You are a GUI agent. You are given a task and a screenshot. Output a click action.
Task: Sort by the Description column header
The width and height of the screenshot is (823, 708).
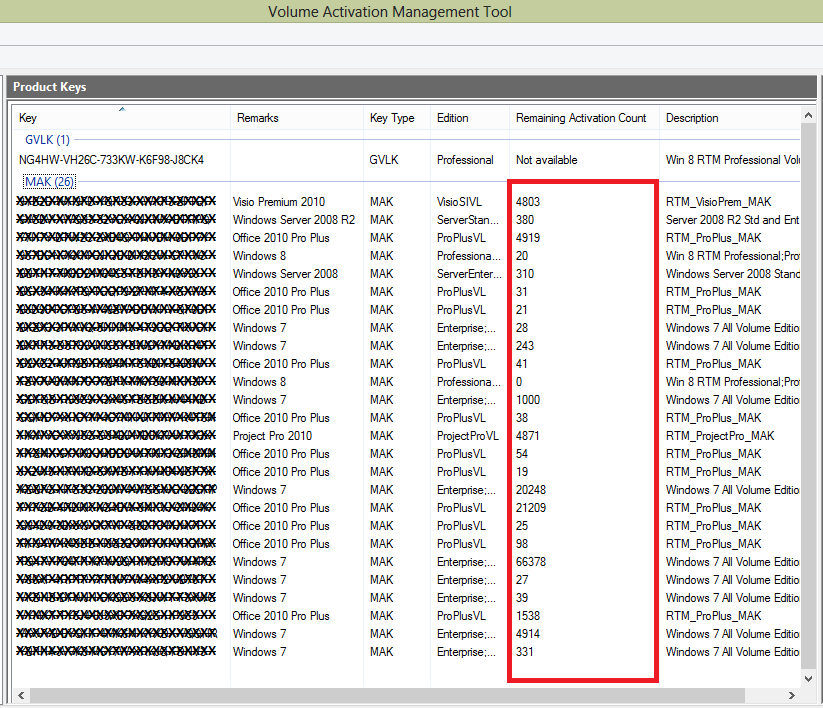730,118
